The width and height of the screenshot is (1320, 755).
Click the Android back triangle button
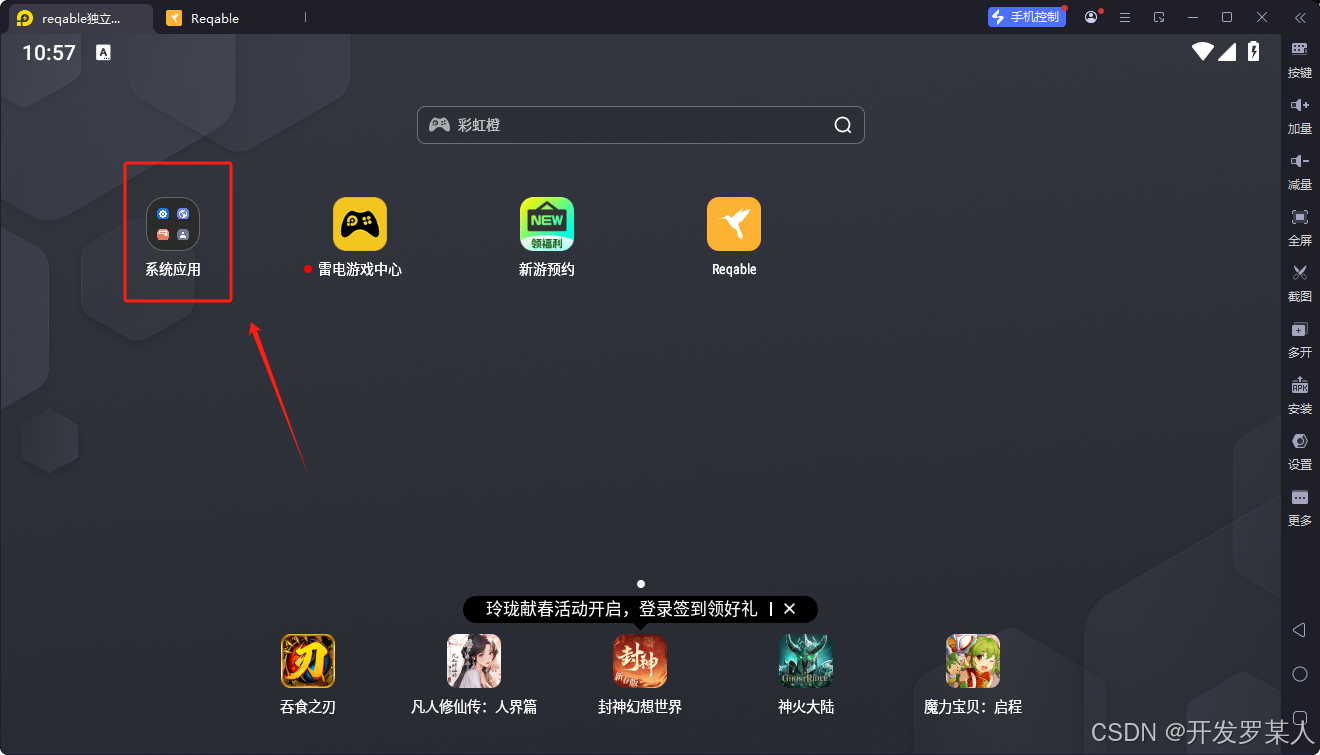[x=1299, y=630]
